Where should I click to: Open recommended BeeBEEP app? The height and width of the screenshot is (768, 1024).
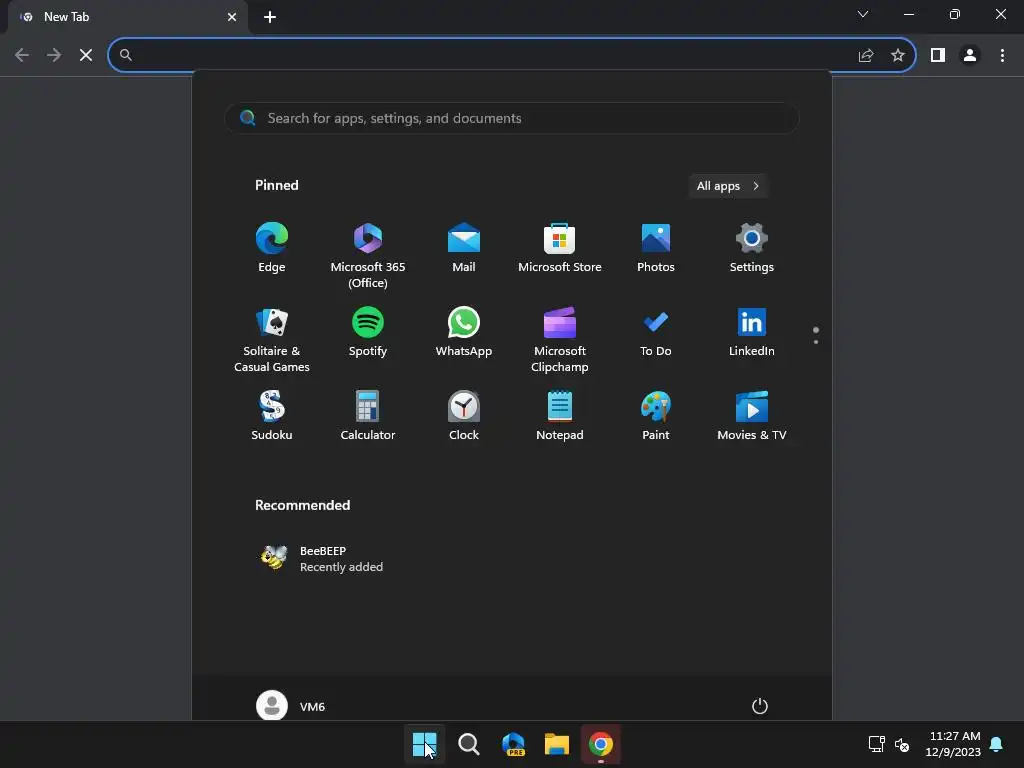point(321,558)
